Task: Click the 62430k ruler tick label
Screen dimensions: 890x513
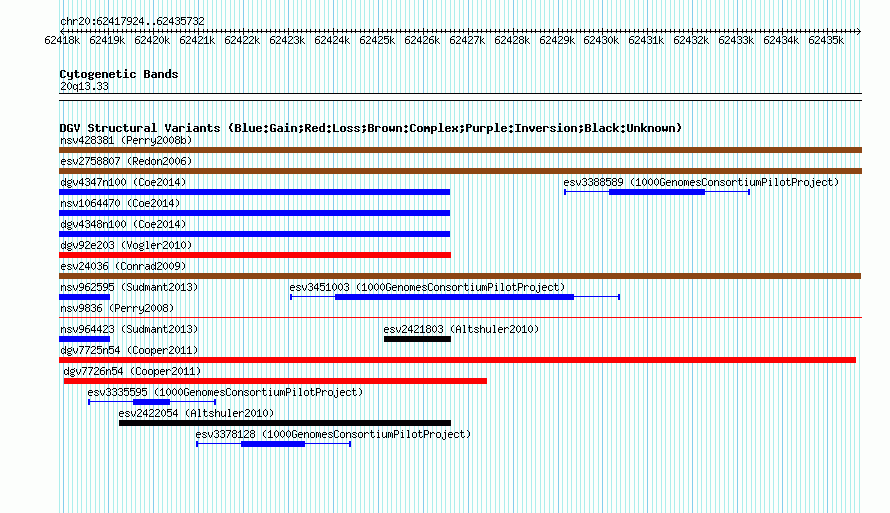Action: coord(601,40)
